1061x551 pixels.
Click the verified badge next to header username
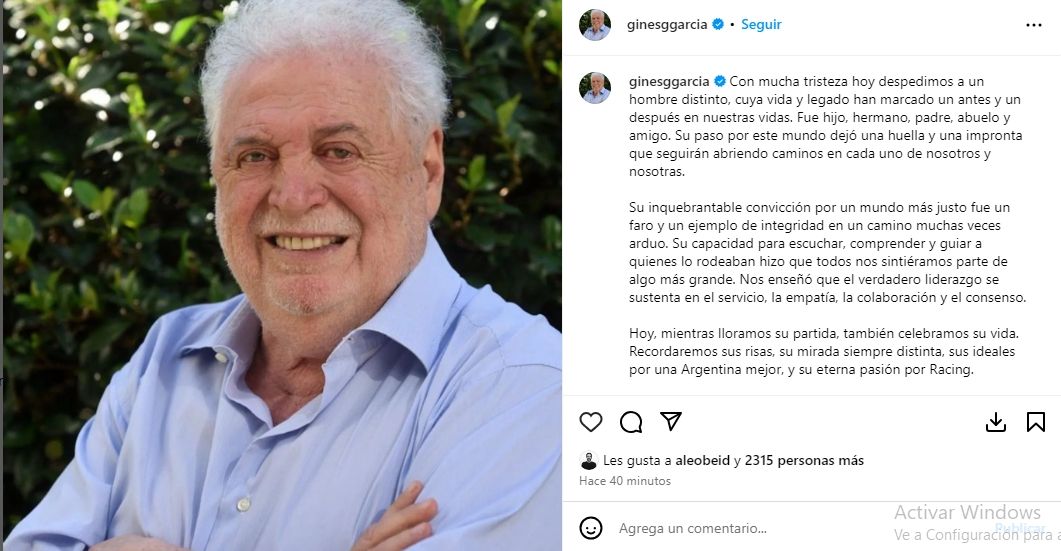click(x=718, y=24)
